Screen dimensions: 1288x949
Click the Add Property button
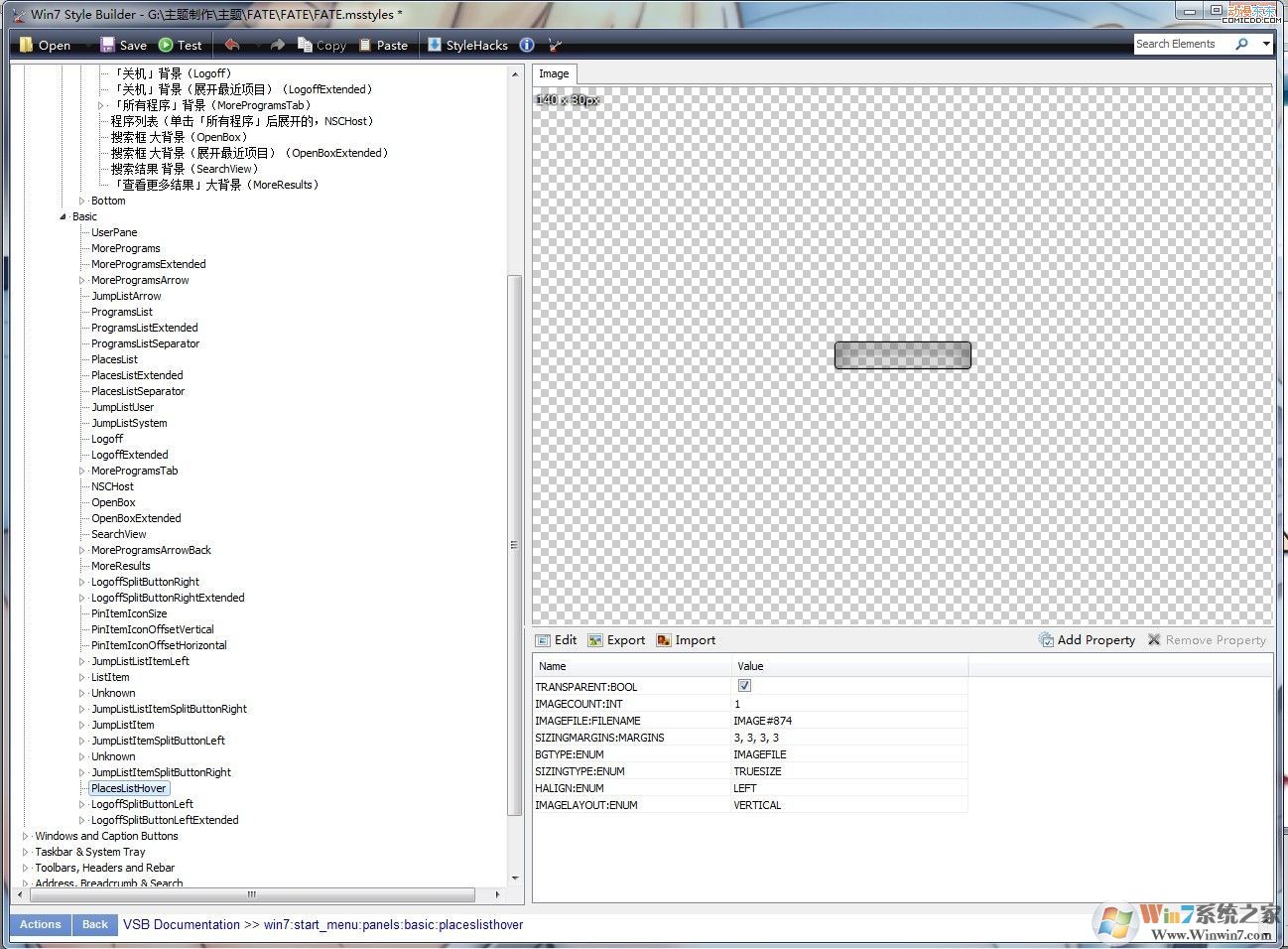click(x=1087, y=640)
